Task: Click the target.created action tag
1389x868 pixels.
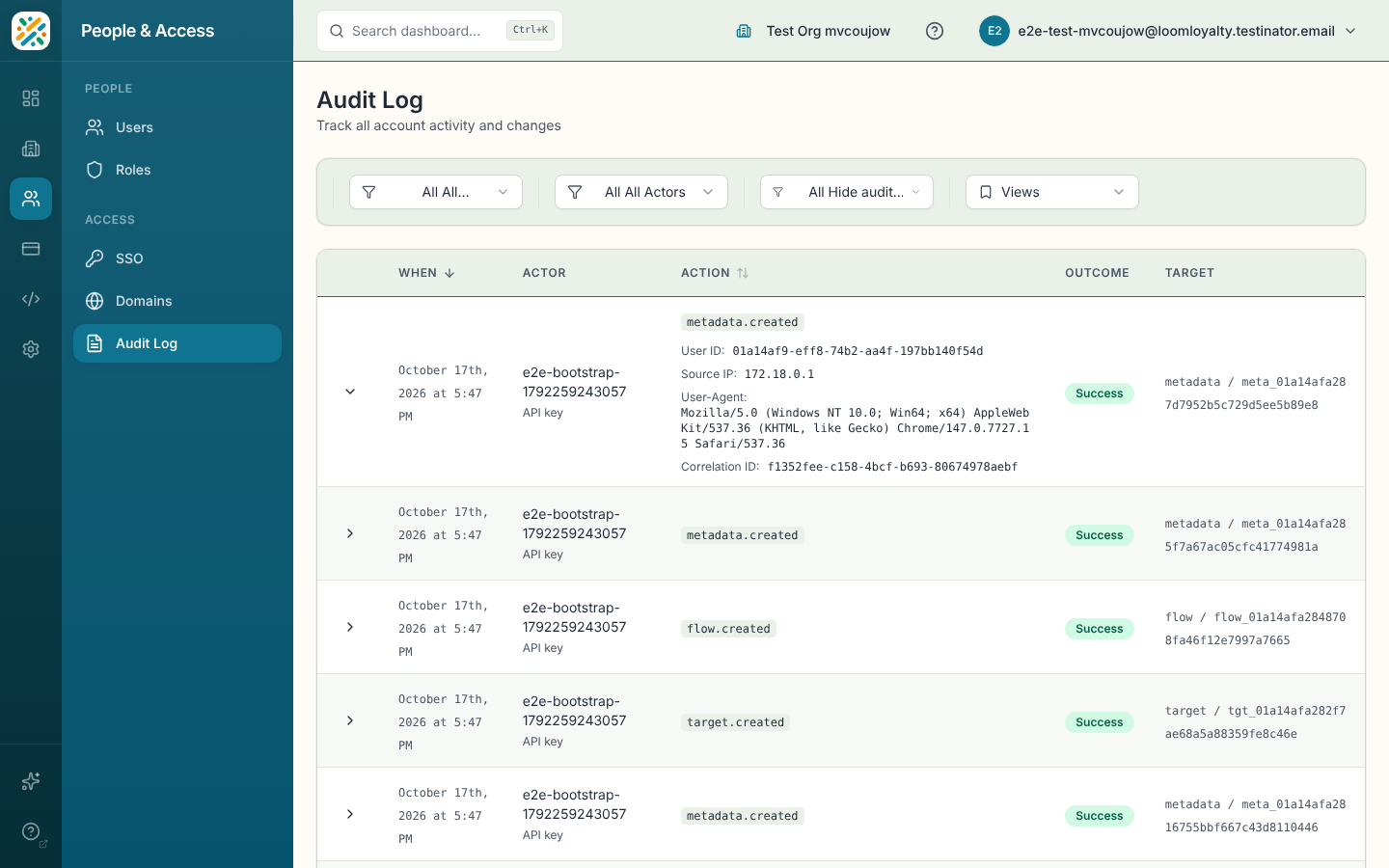Action: click(x=735, y=722)
